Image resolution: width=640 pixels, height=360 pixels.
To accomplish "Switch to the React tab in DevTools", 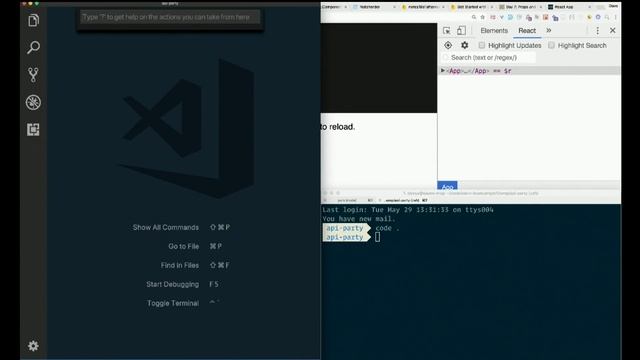I will click(527, 31).
